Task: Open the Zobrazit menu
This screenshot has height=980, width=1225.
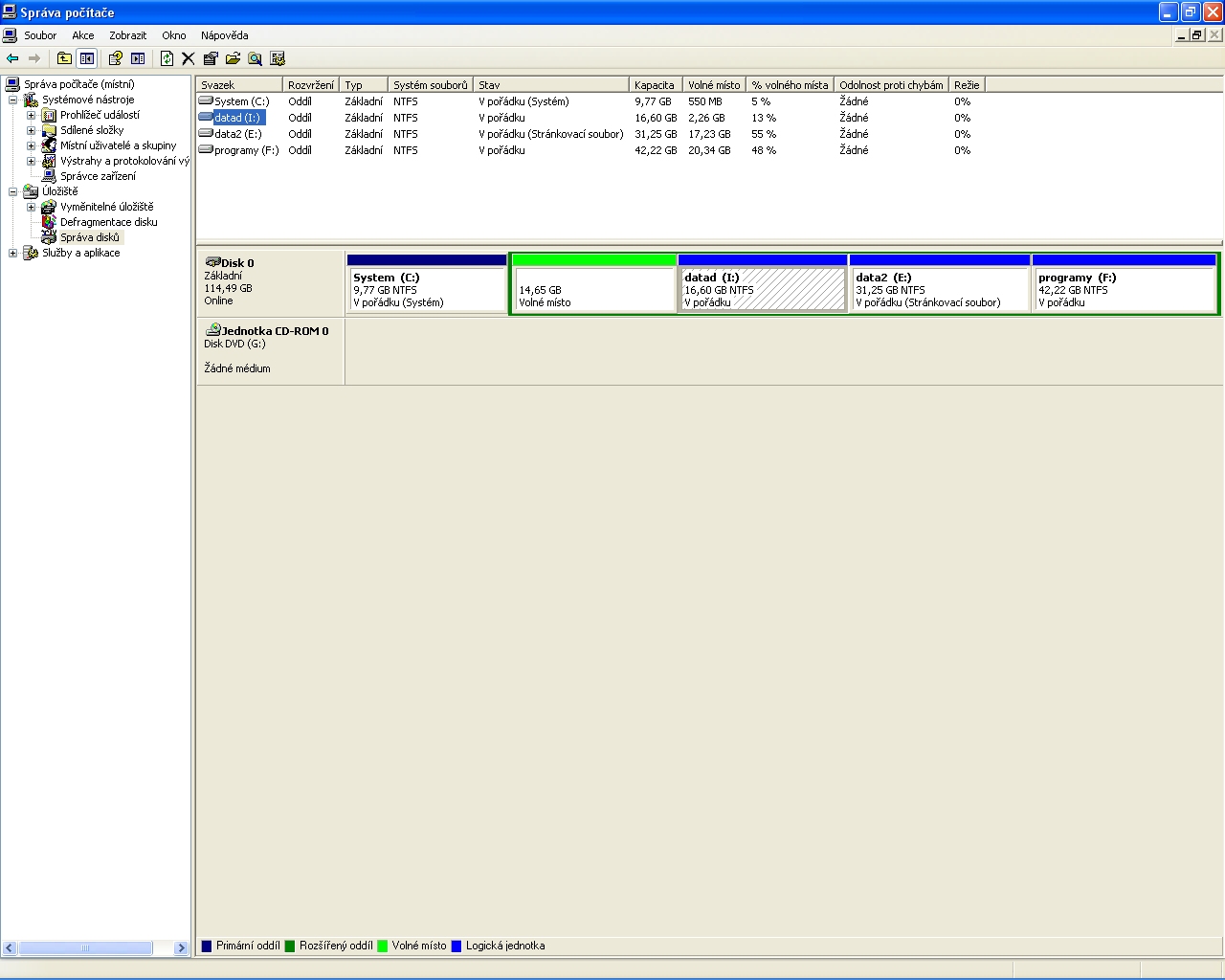Action: tap(127, 35)
